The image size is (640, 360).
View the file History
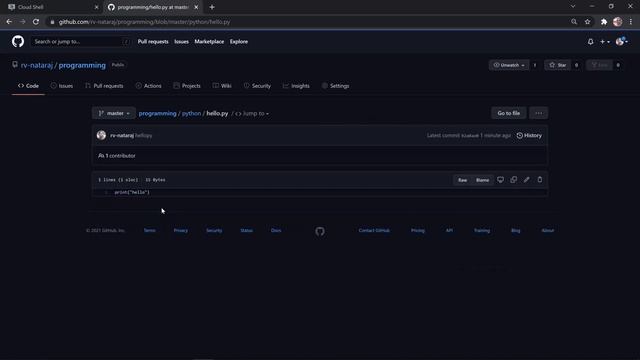[x=529, y=136]
